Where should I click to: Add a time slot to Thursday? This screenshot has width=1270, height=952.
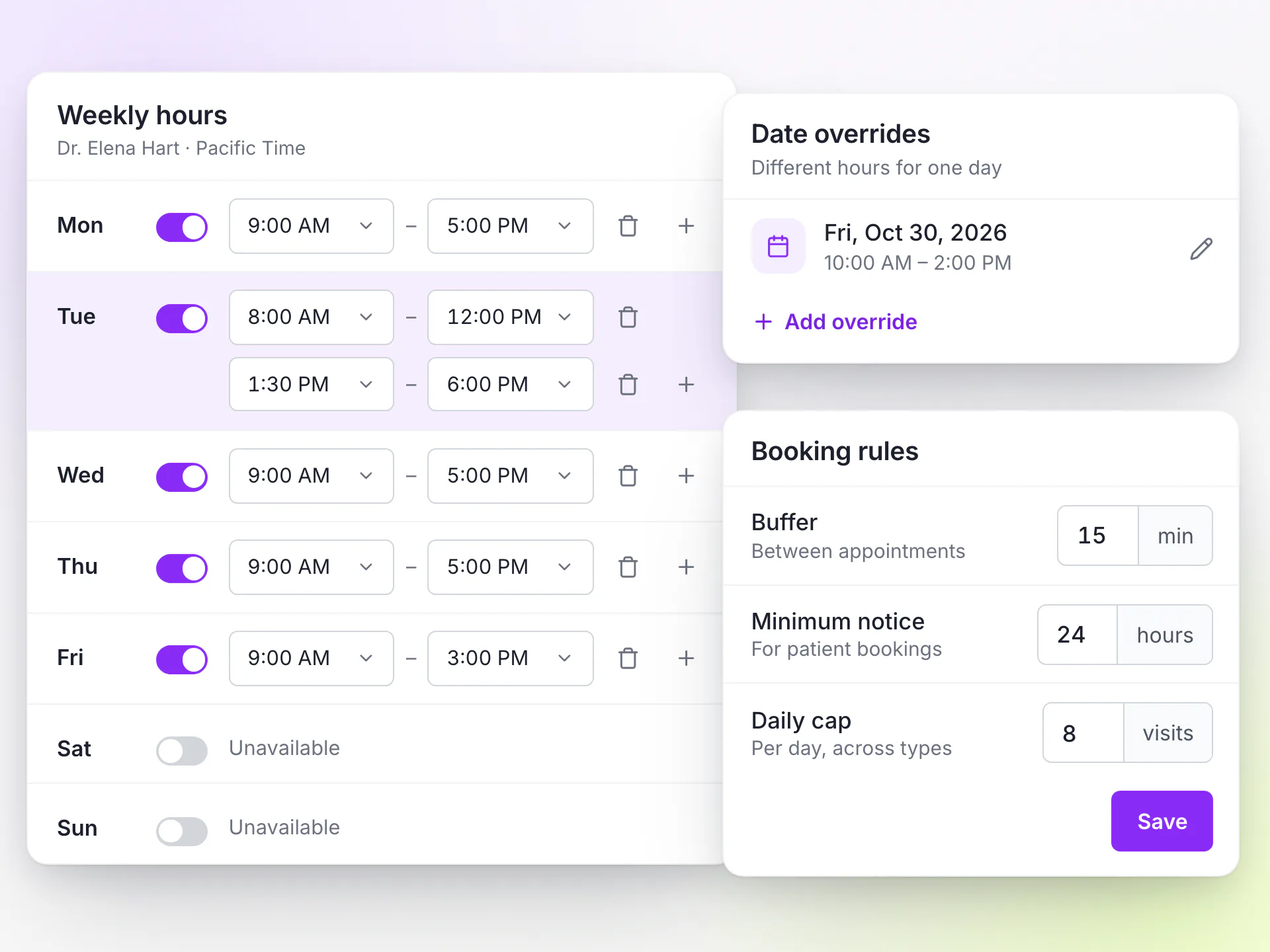[686, 567]
